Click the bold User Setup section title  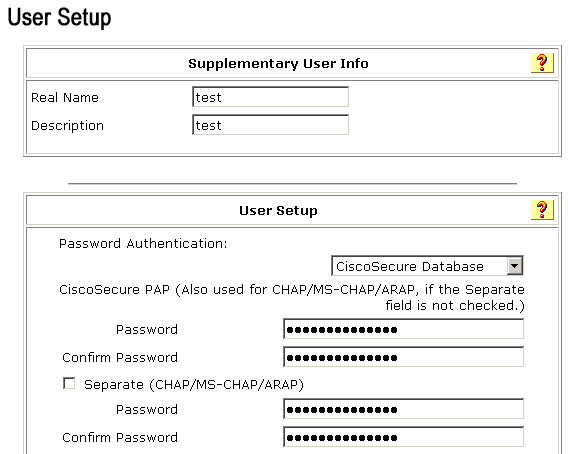pyautogui.click(x=278, y=211)
